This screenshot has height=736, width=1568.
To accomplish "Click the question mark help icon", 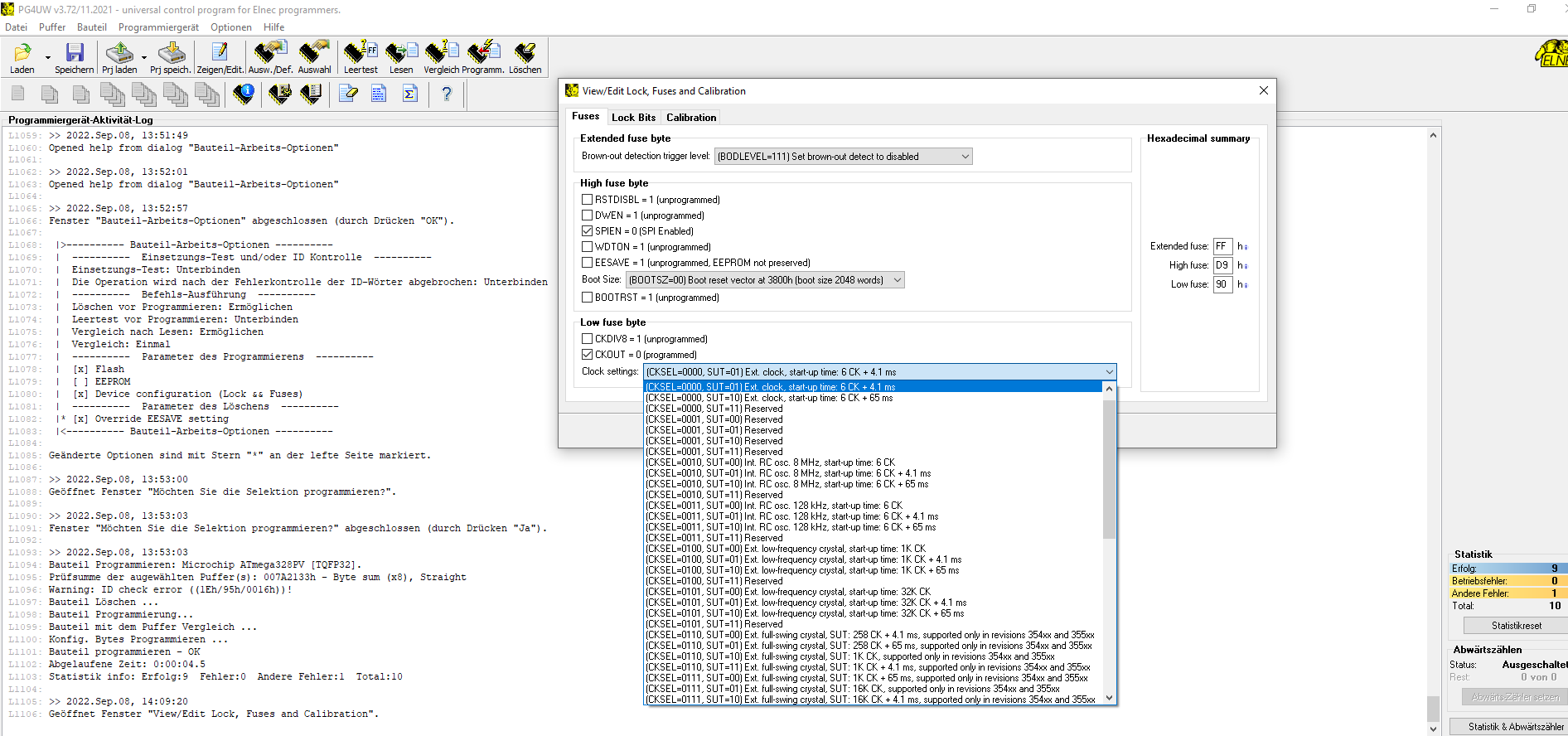I will (x=447, y=94).
